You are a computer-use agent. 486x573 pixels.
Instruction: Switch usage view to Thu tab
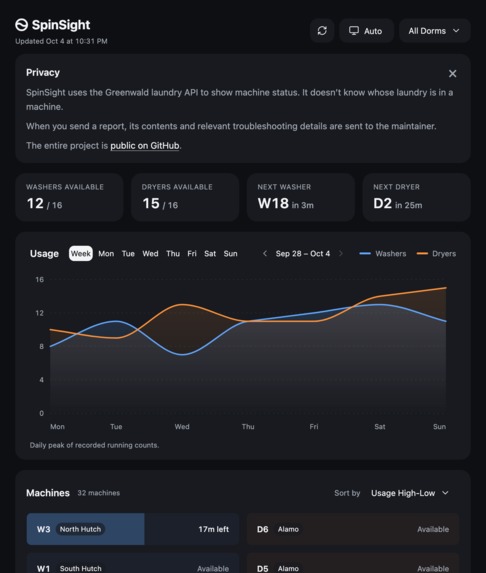pyautogui.click(x=173, y=254)
